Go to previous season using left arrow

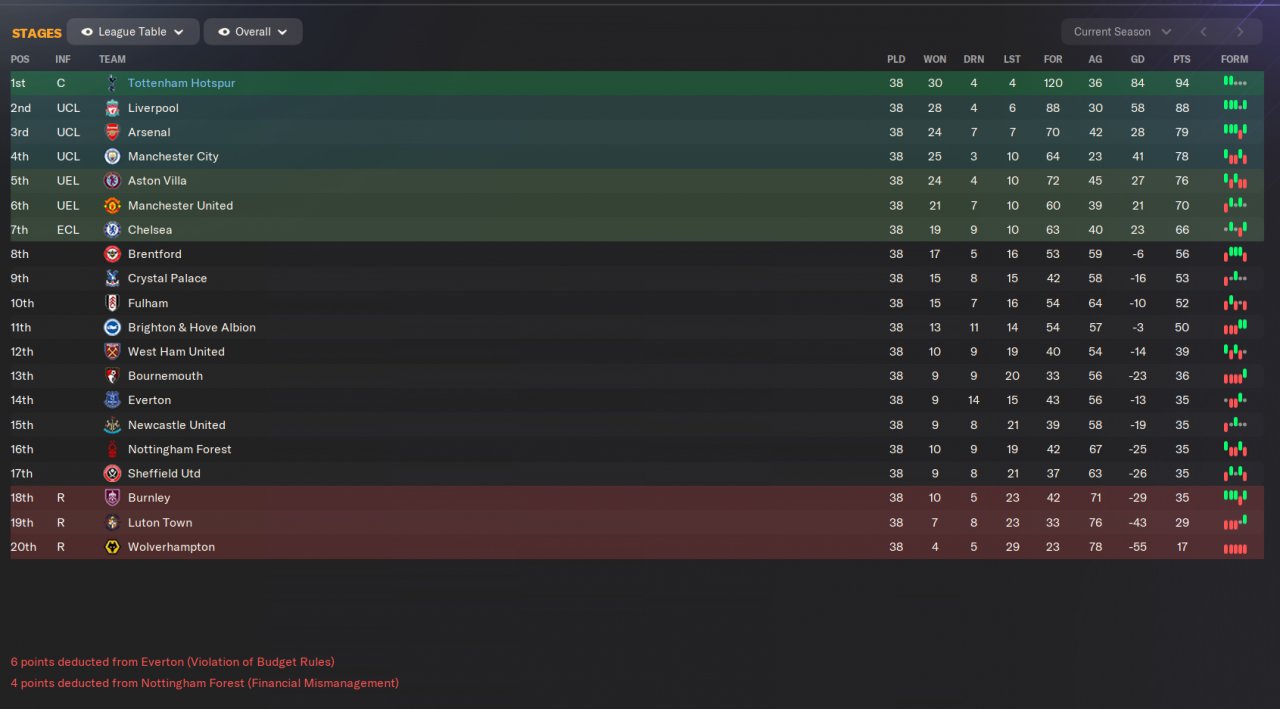tap(1203, 32)
